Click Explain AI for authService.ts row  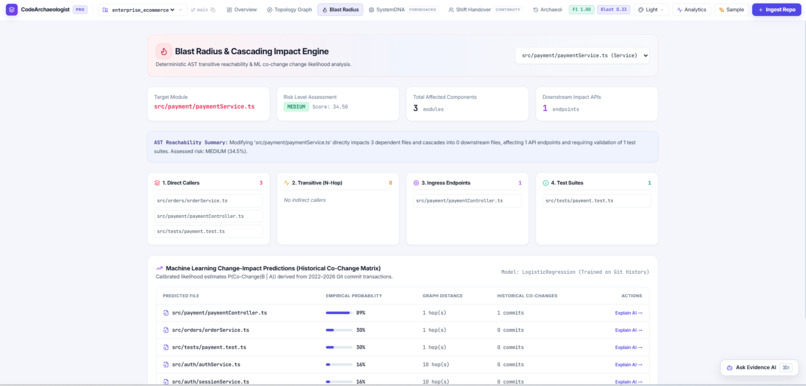point(628,364)
